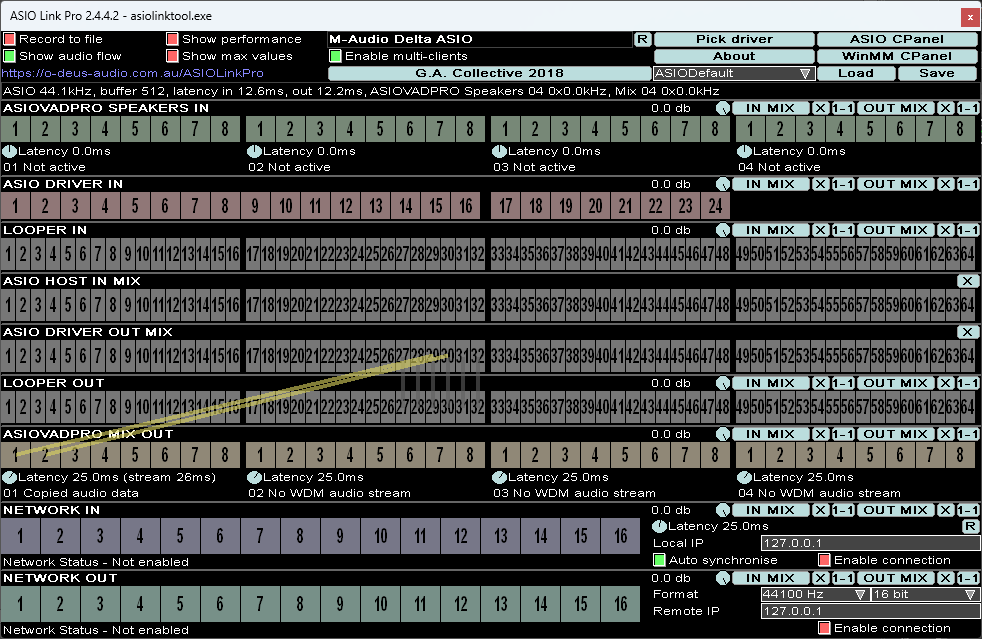
Task: Click ASIOVADPRO MIX OUT gain knob
Action: [x=723, y=434]
